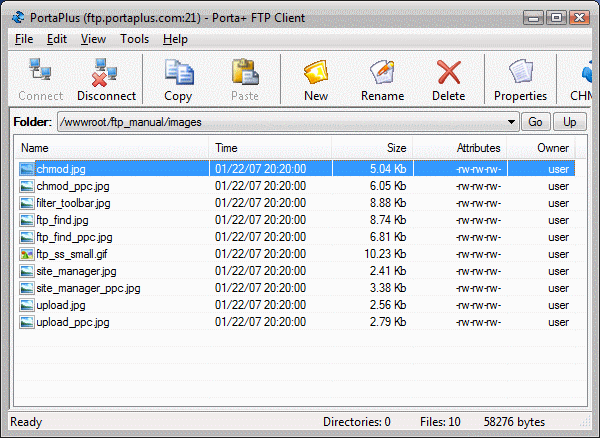Open the Help menu

tap(175, 39)
